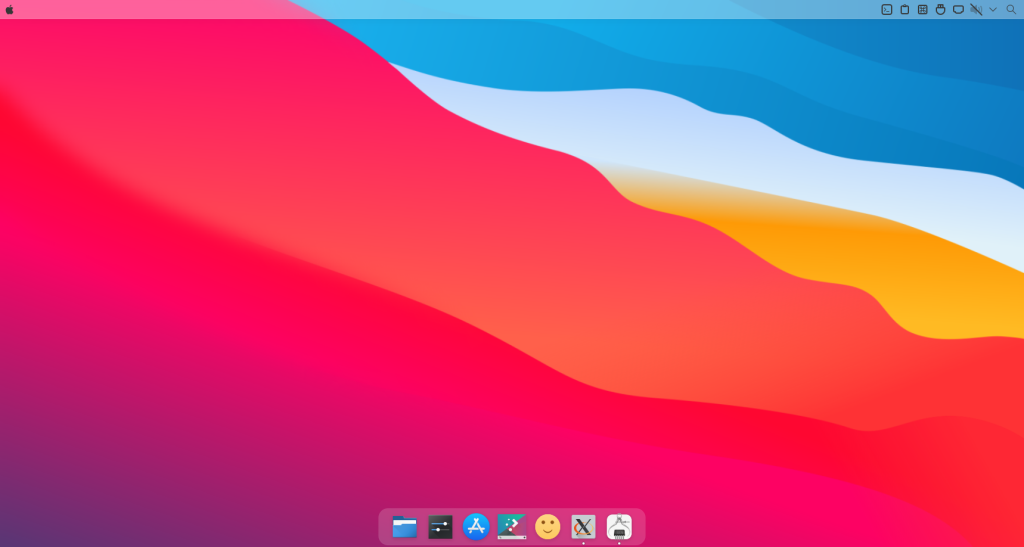1024x547 pixels.
Task: Open the search magnifier in the menu bar
Action: (x=1011, y=10)
